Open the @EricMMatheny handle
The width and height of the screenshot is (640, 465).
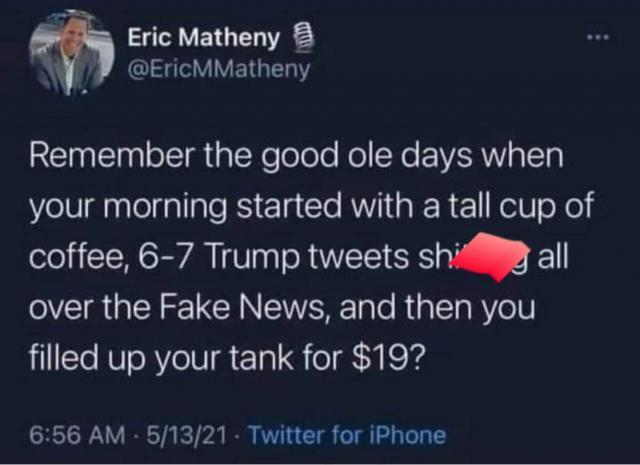point(219,70)
